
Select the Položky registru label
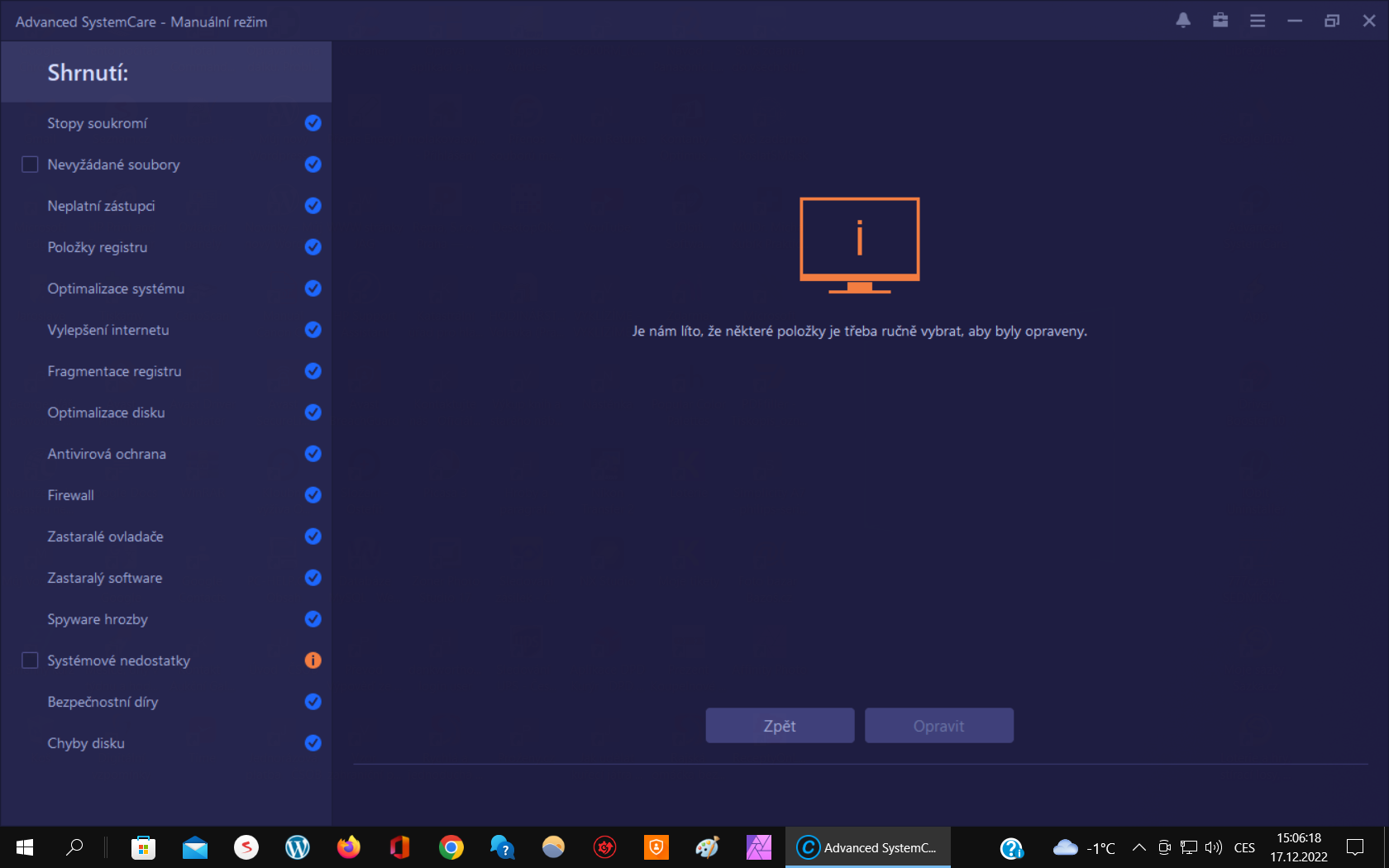98,247
